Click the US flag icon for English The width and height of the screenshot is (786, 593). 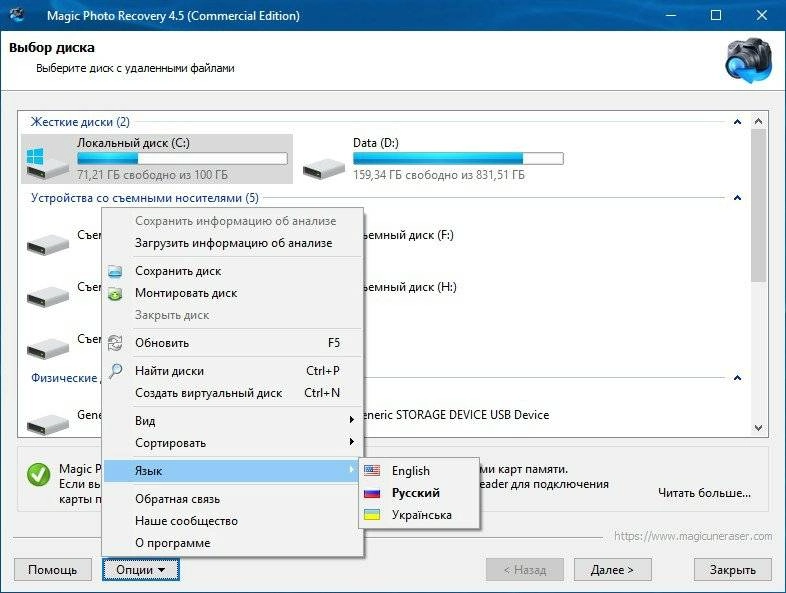[372, 470]
